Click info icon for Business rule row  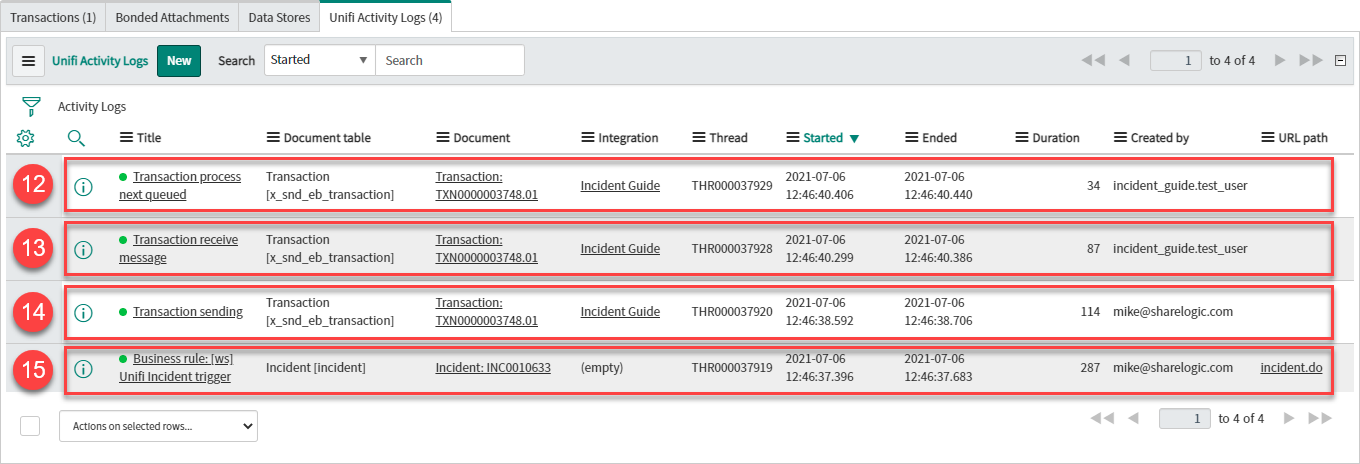pos(84,368)
